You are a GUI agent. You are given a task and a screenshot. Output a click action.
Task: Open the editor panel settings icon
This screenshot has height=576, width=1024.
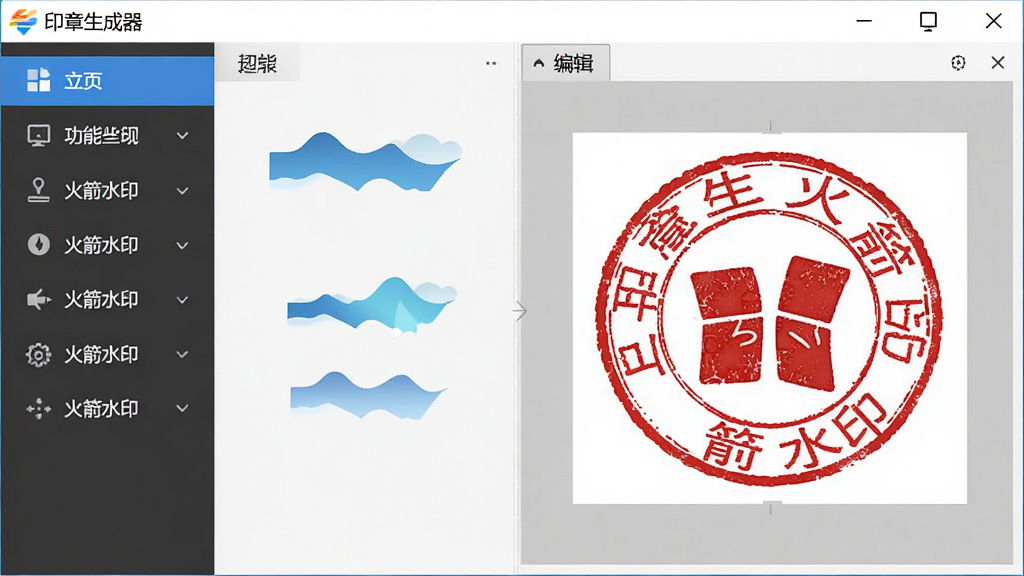pyautogui.click(x=958, y=63)
